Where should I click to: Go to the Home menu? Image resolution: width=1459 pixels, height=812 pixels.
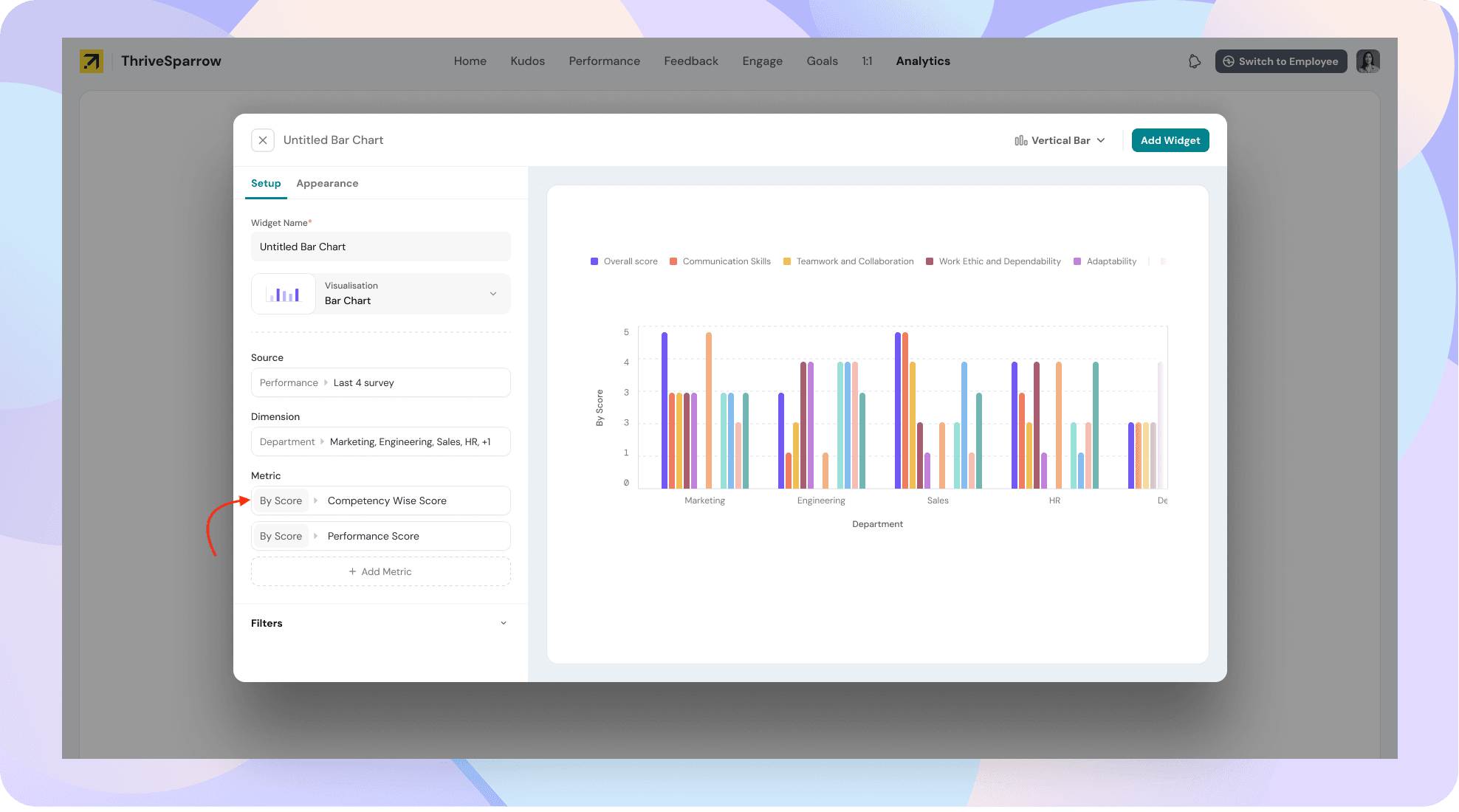coord(470,61)
